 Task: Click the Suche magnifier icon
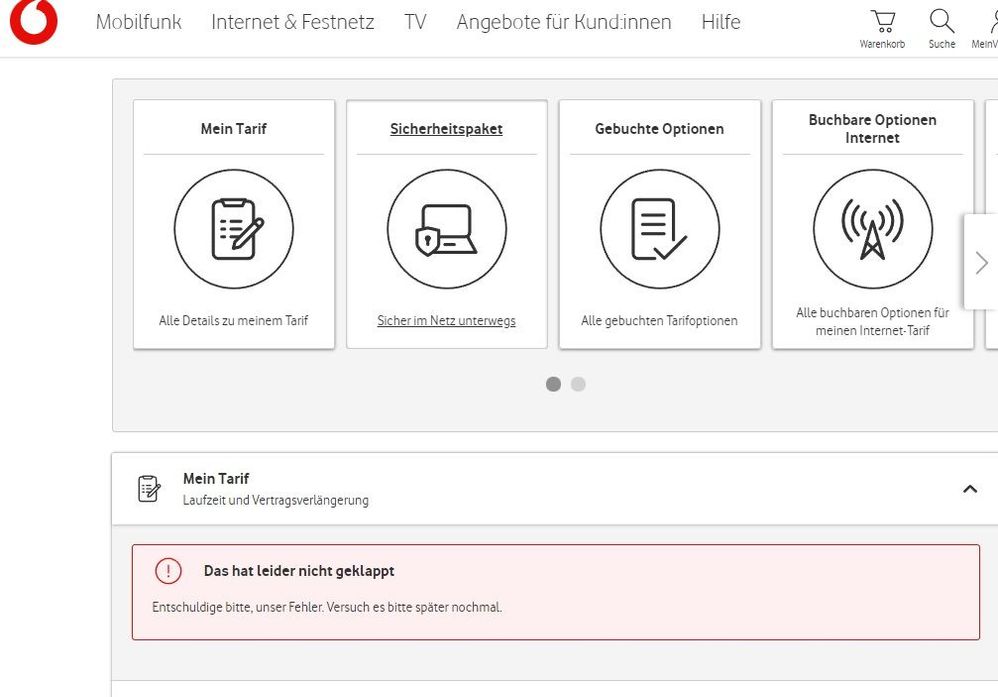pyautogui.click(x=941, y=22)
